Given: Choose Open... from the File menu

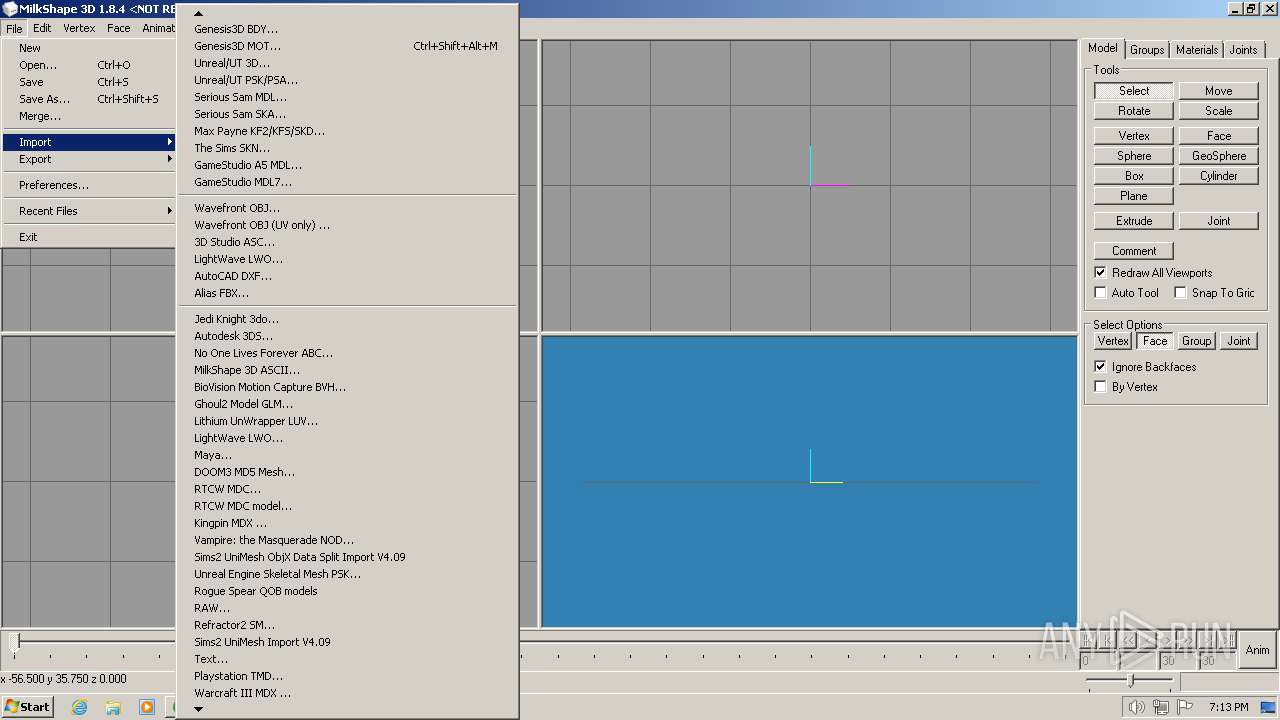Looking at the screenshot, I should pos(88,65).
